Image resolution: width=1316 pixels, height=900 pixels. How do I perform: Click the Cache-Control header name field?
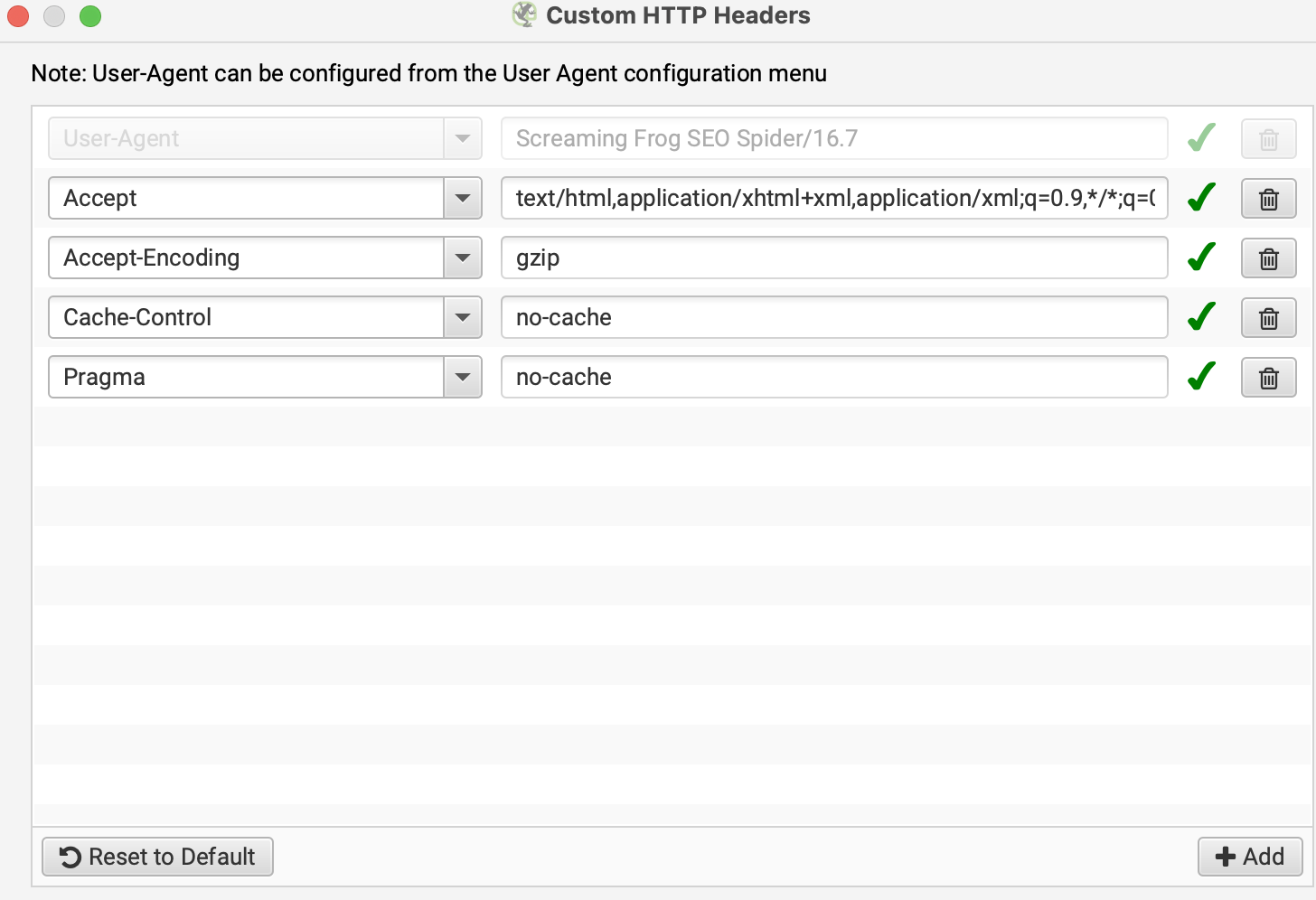click(246, 317)
